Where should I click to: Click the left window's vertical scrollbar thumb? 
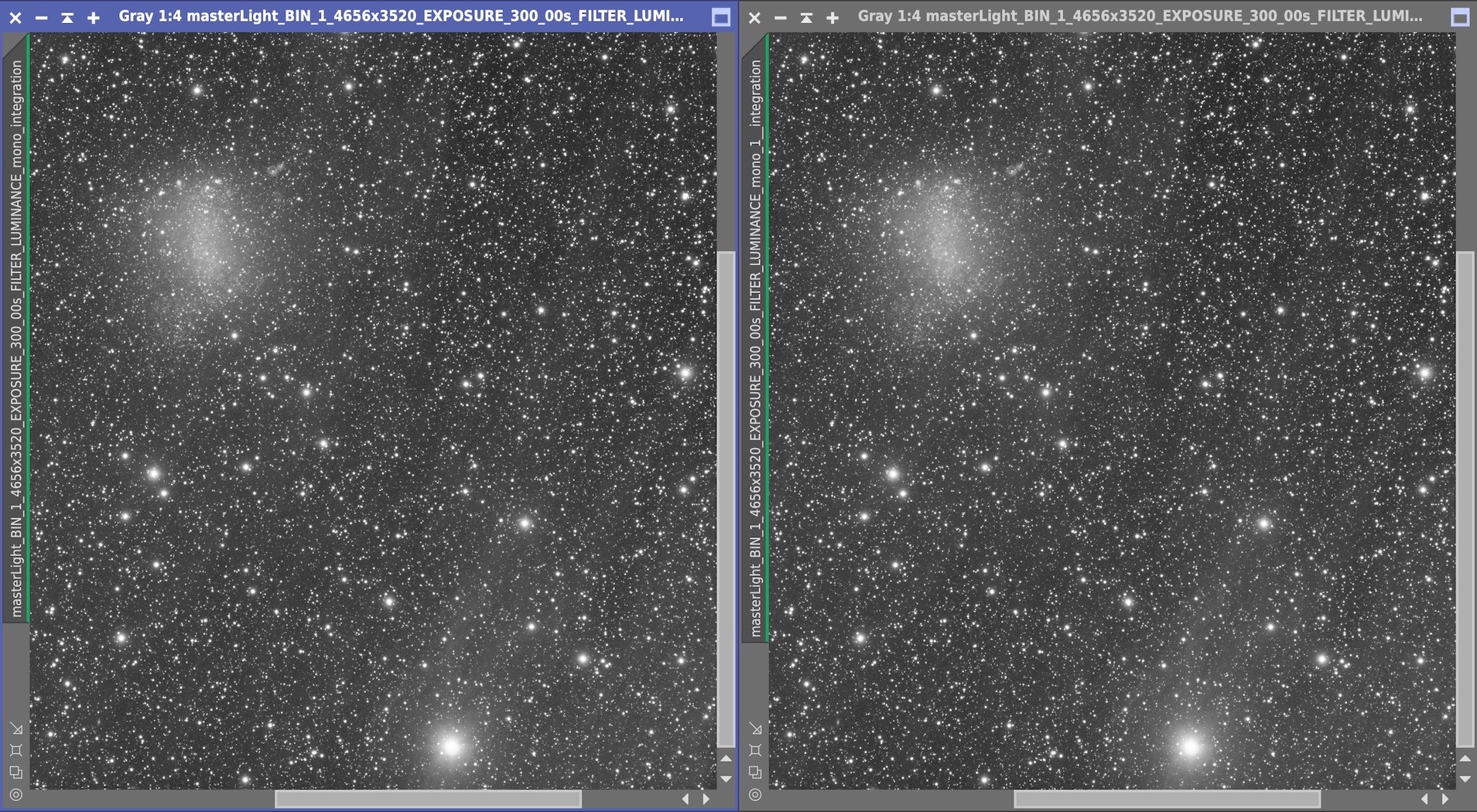pyautogui.click(x=725, y=499)
